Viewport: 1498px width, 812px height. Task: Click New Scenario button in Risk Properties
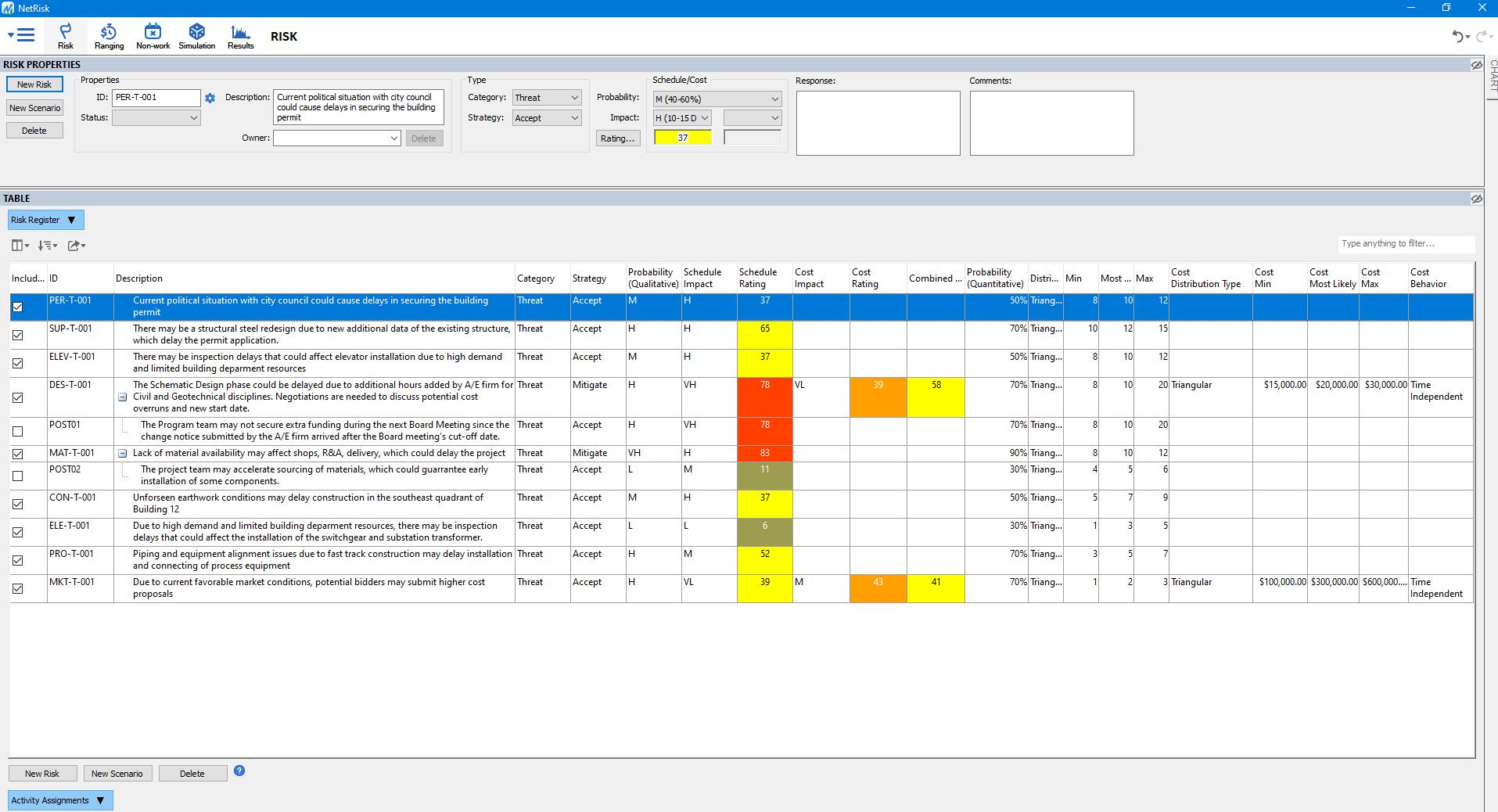point(34,108)
